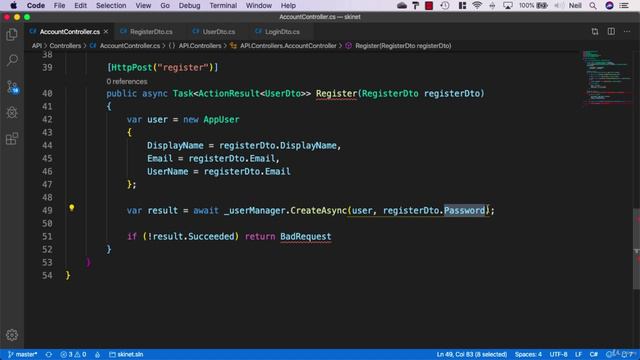Open the Debug menu

[189, 6]
